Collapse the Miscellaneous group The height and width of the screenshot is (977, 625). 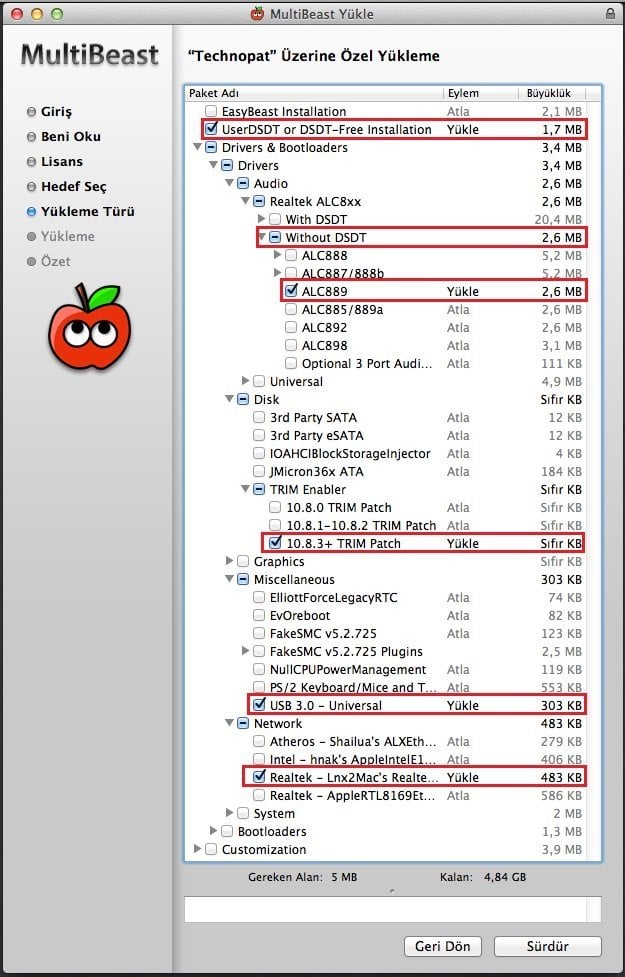pos(229,579)
